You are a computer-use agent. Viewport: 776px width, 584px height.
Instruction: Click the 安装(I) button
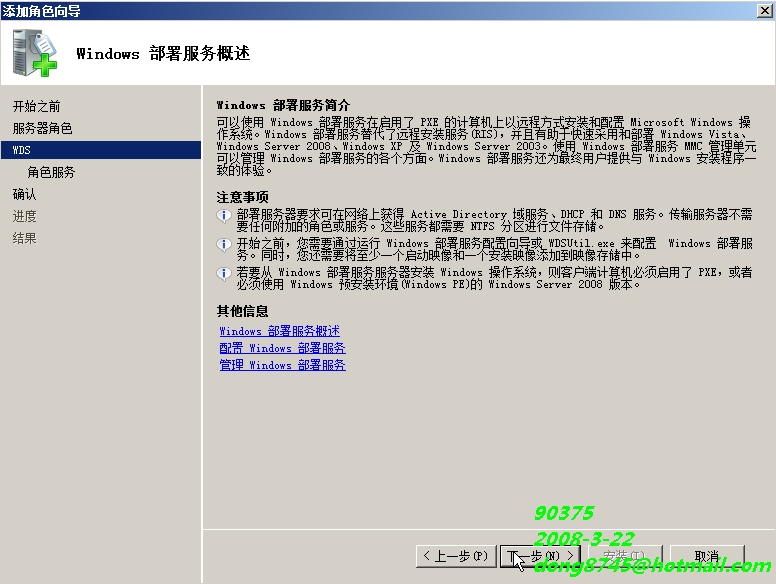(625, 556)
